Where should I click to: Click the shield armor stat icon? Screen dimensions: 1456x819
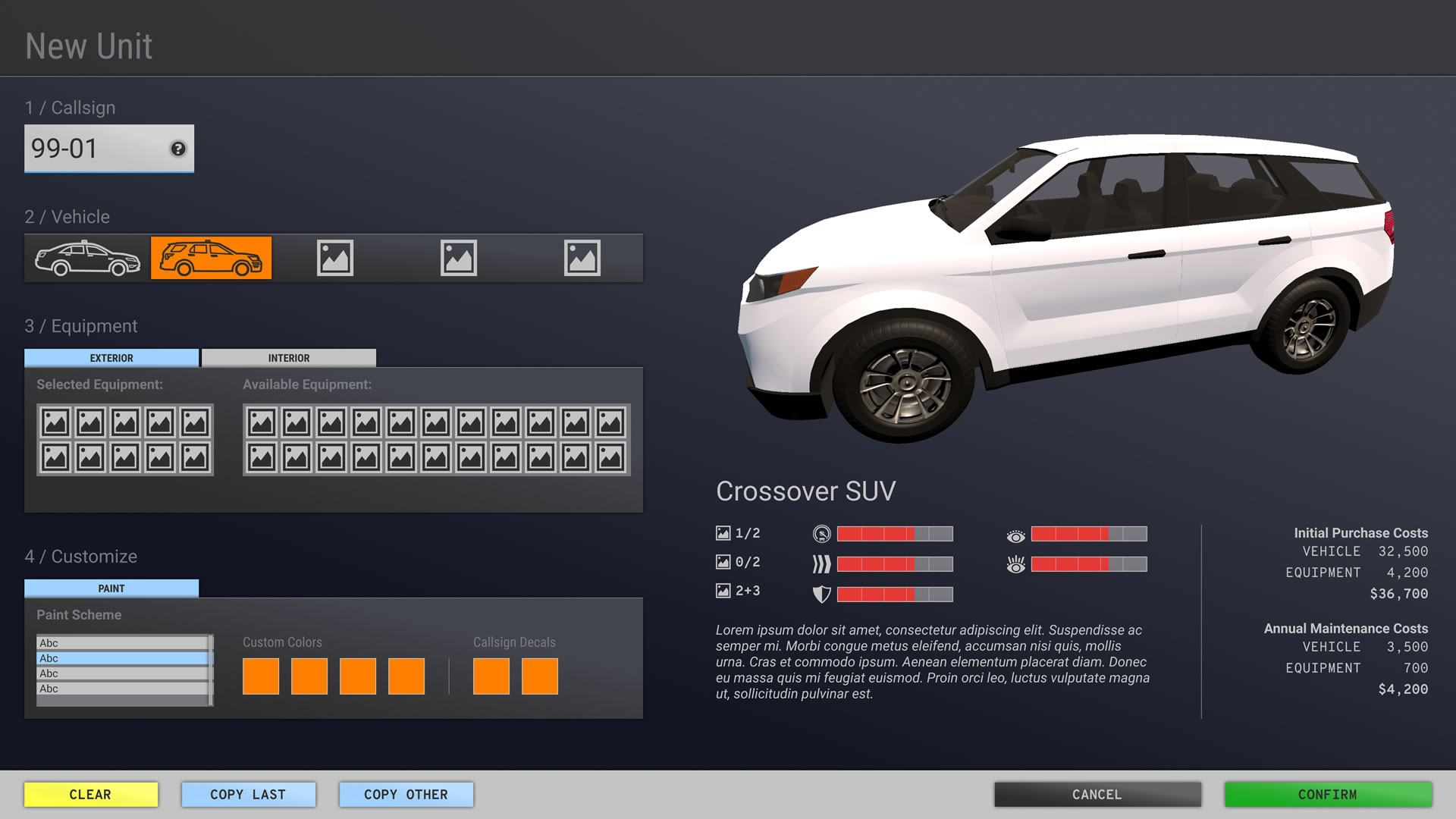point(821,595)
